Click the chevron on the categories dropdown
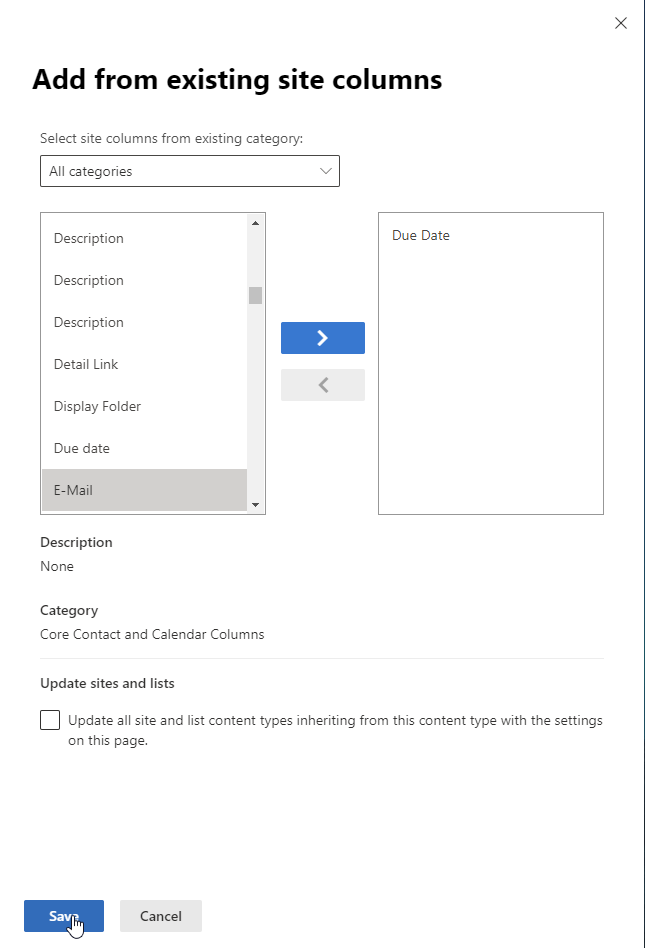The image size is (645, 948). coord(325,171)
